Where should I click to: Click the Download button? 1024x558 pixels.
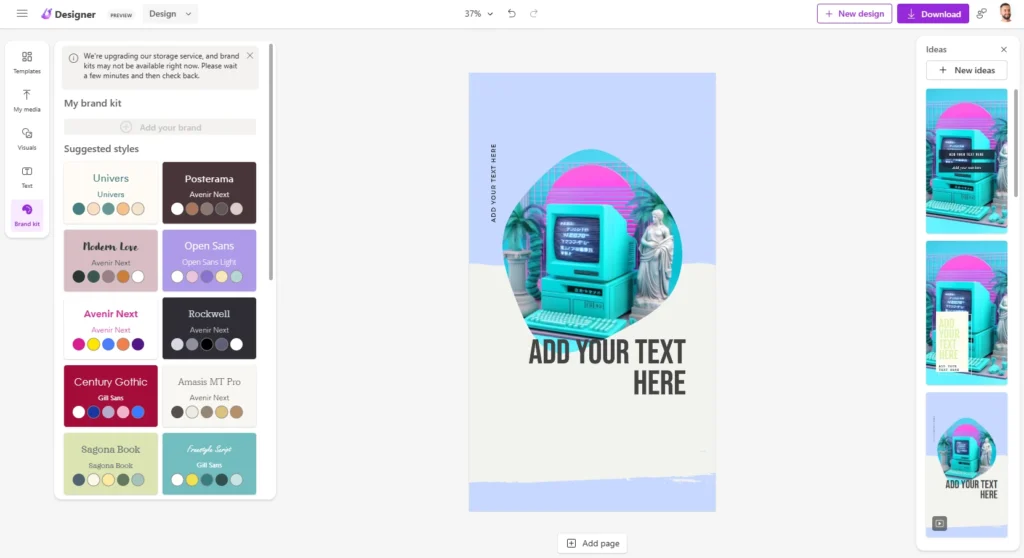coord(933,13)
